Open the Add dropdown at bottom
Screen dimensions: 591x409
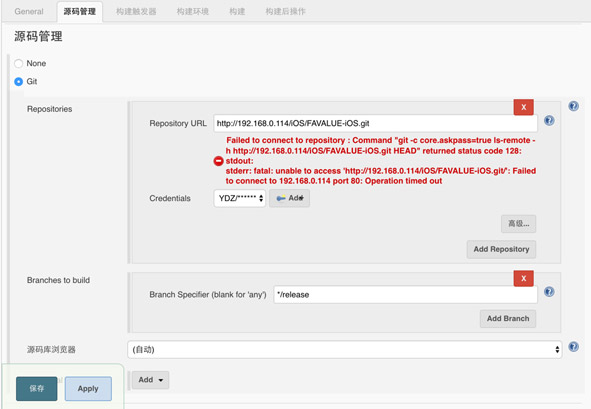coord(150,380)
